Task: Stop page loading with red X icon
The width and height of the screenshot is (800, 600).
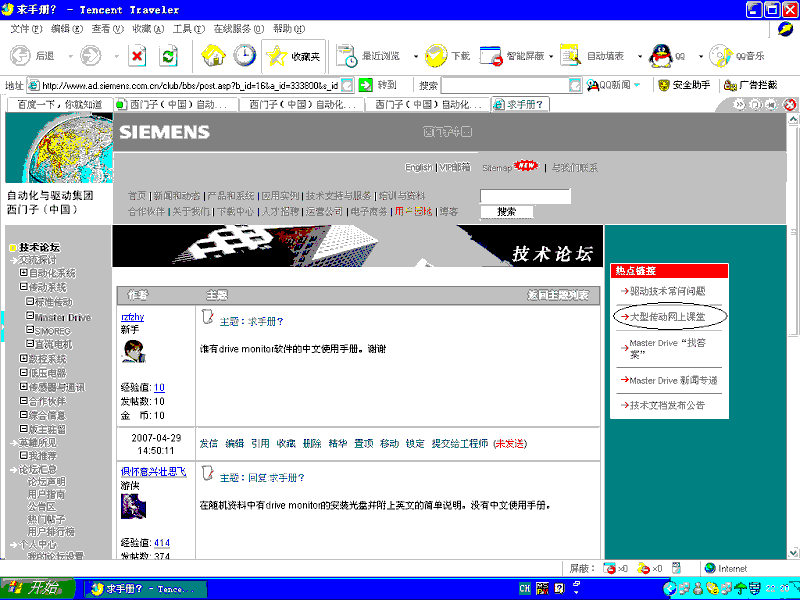Action: tap(137, 56)
